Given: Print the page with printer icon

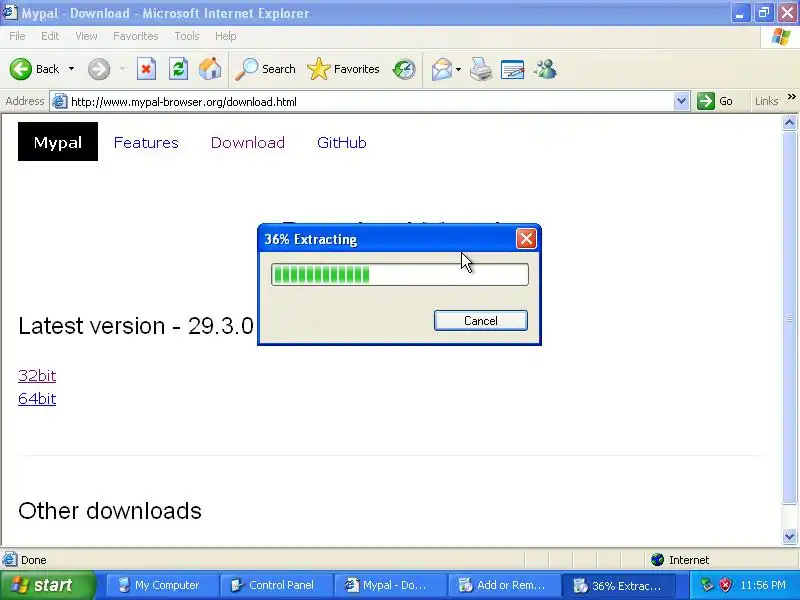Looking at the screenshot, I should (481, 69).
